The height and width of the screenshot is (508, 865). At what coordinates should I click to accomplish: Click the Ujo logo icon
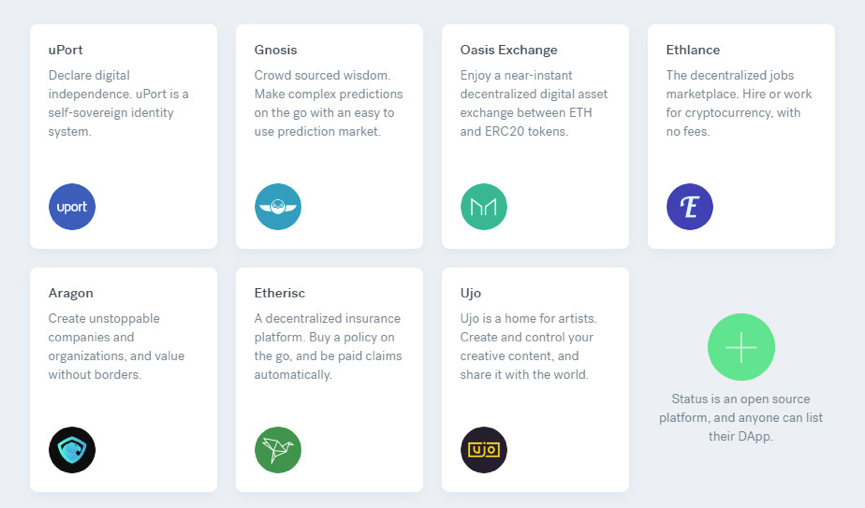point(484,450)
